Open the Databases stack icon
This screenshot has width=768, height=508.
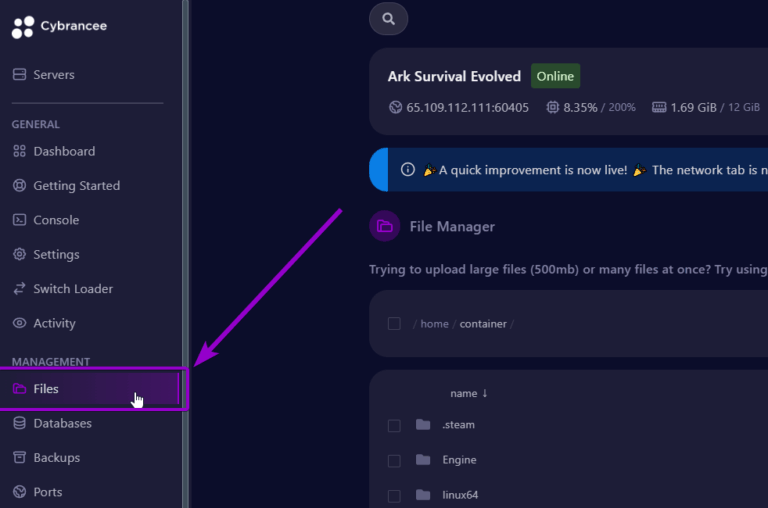click(20, 424)
